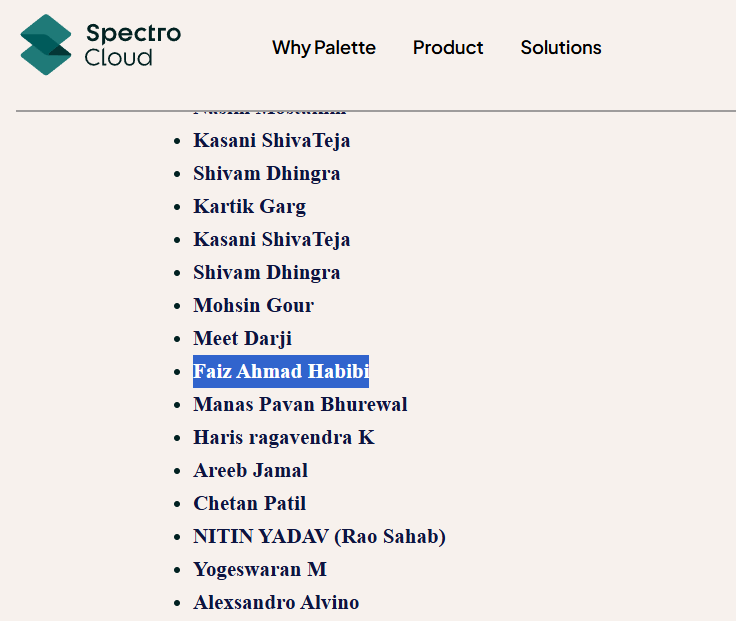Click the name Yogeswaran M
Viewport: 736px width, 621px height.
pyautogui.click(x=260, y=570)
